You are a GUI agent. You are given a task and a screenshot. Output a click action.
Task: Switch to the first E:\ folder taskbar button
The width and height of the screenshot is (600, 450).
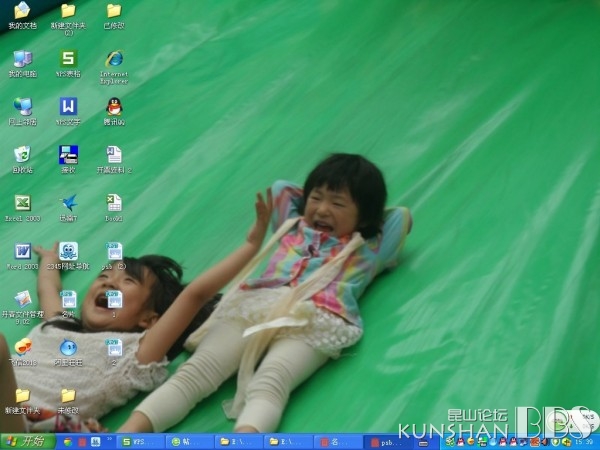(239, 442)
